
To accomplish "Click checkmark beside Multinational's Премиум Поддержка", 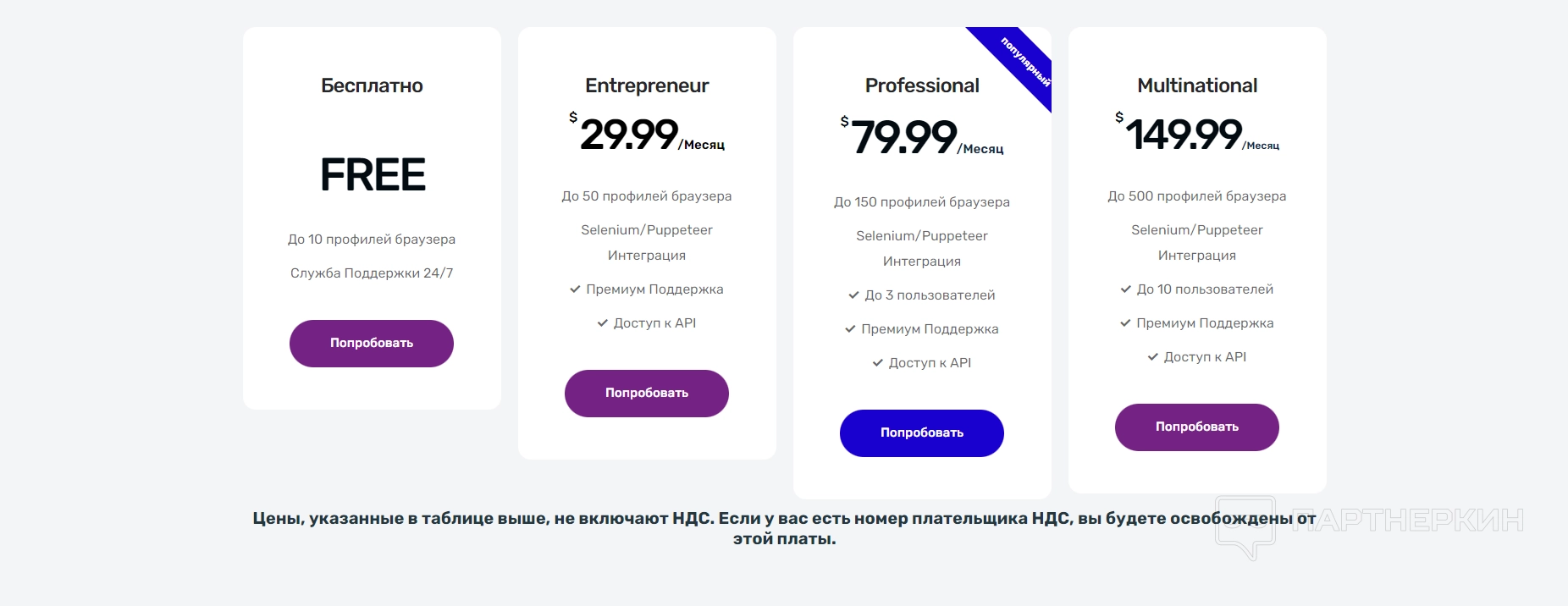I will pos(1125,323).
